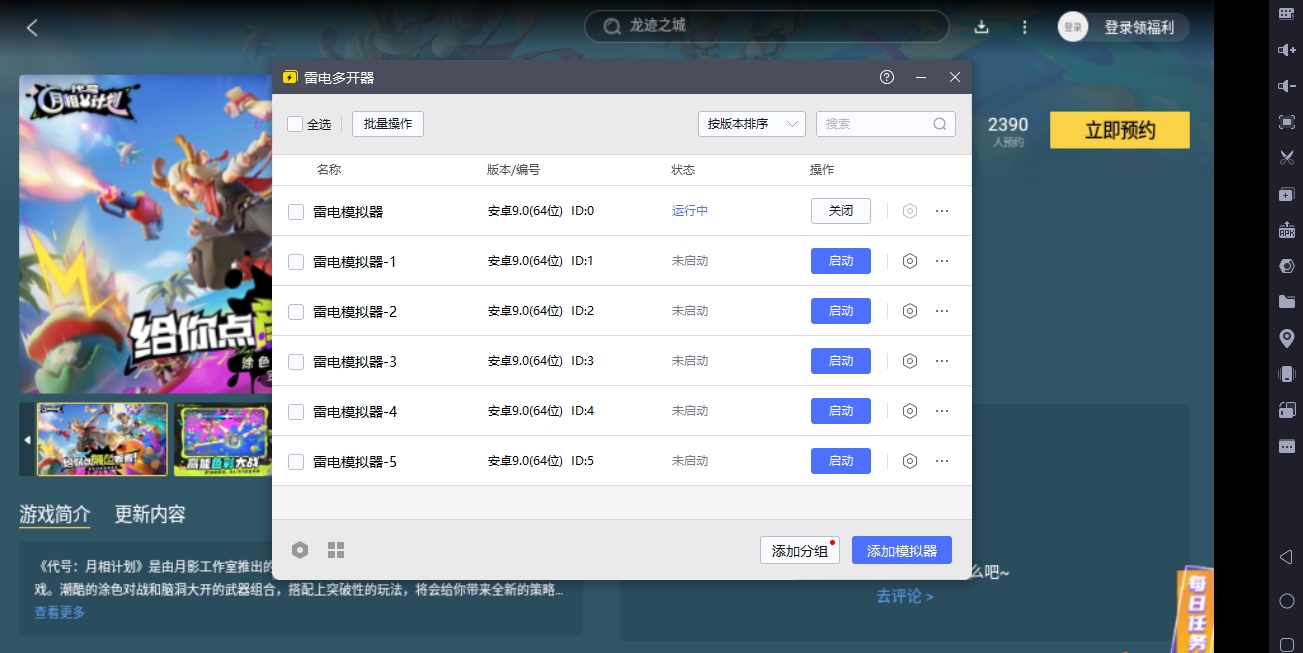The width and height of the screenshot is (1303, 653).
Task: Click multi-opener settings hexagon at bottom
Action: pos(300,550)
